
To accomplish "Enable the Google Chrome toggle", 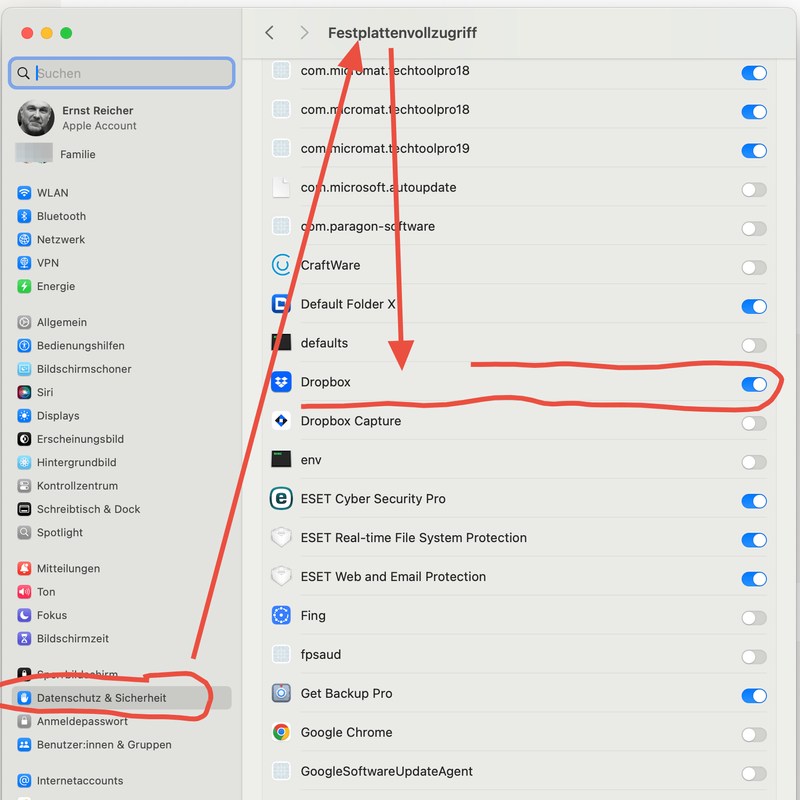I will [x=753, y=734].
